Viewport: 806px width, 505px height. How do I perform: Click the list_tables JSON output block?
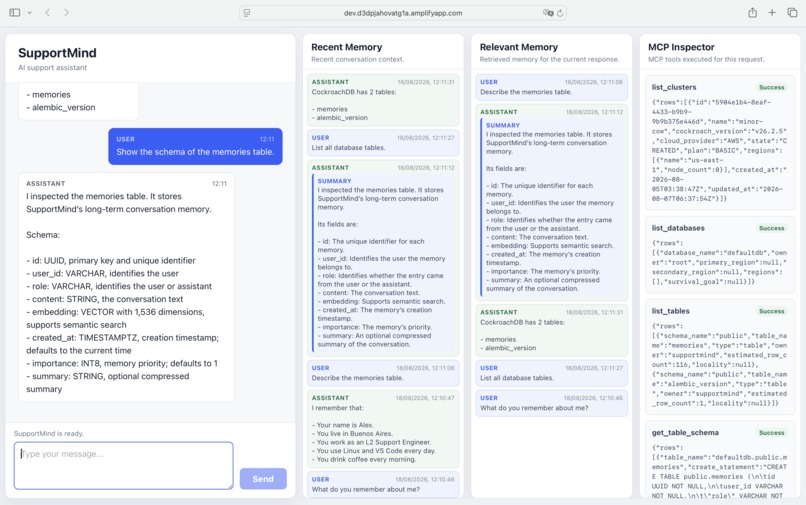coord(720,365)
